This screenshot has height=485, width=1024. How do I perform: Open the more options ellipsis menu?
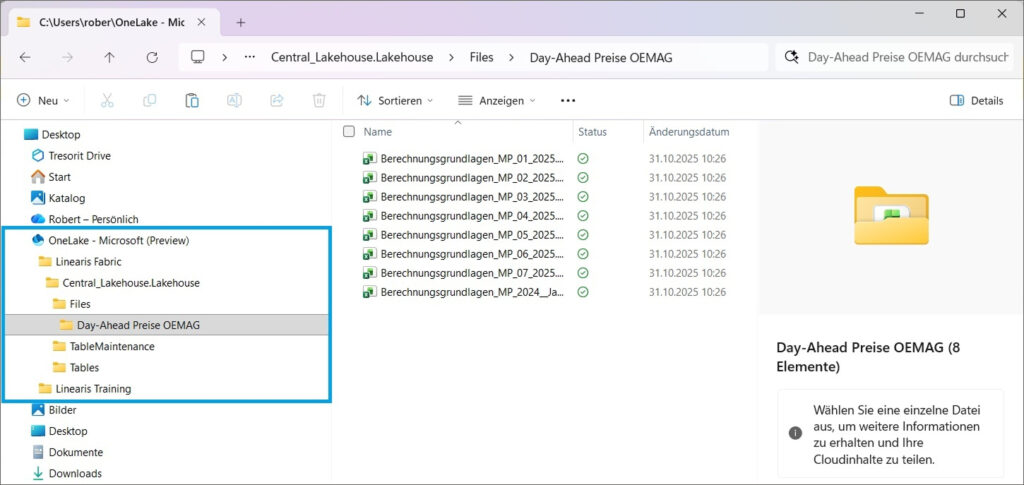(x=568, y=100)
